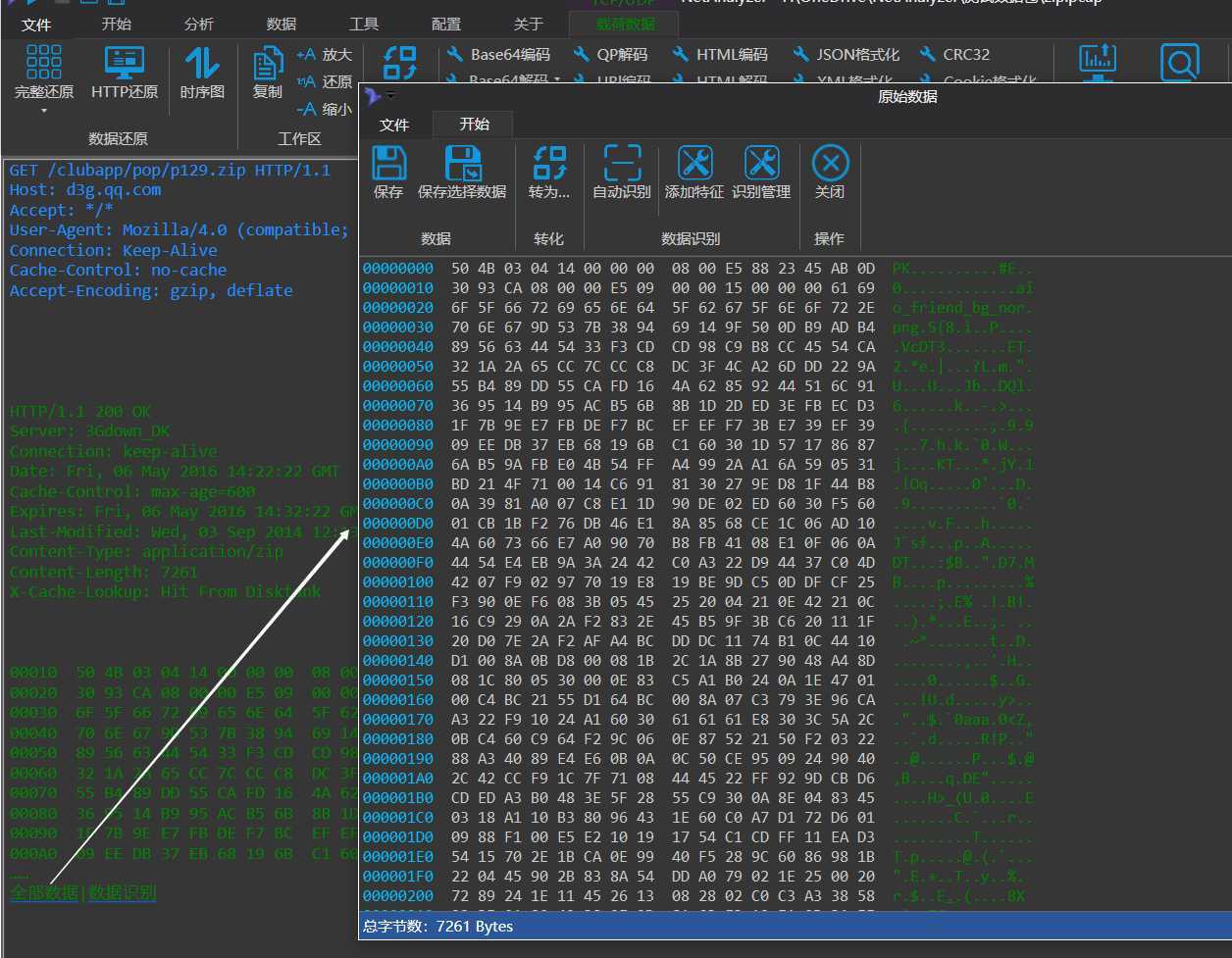Expand the dropdown arrow under 完整还原

[43, 111]
